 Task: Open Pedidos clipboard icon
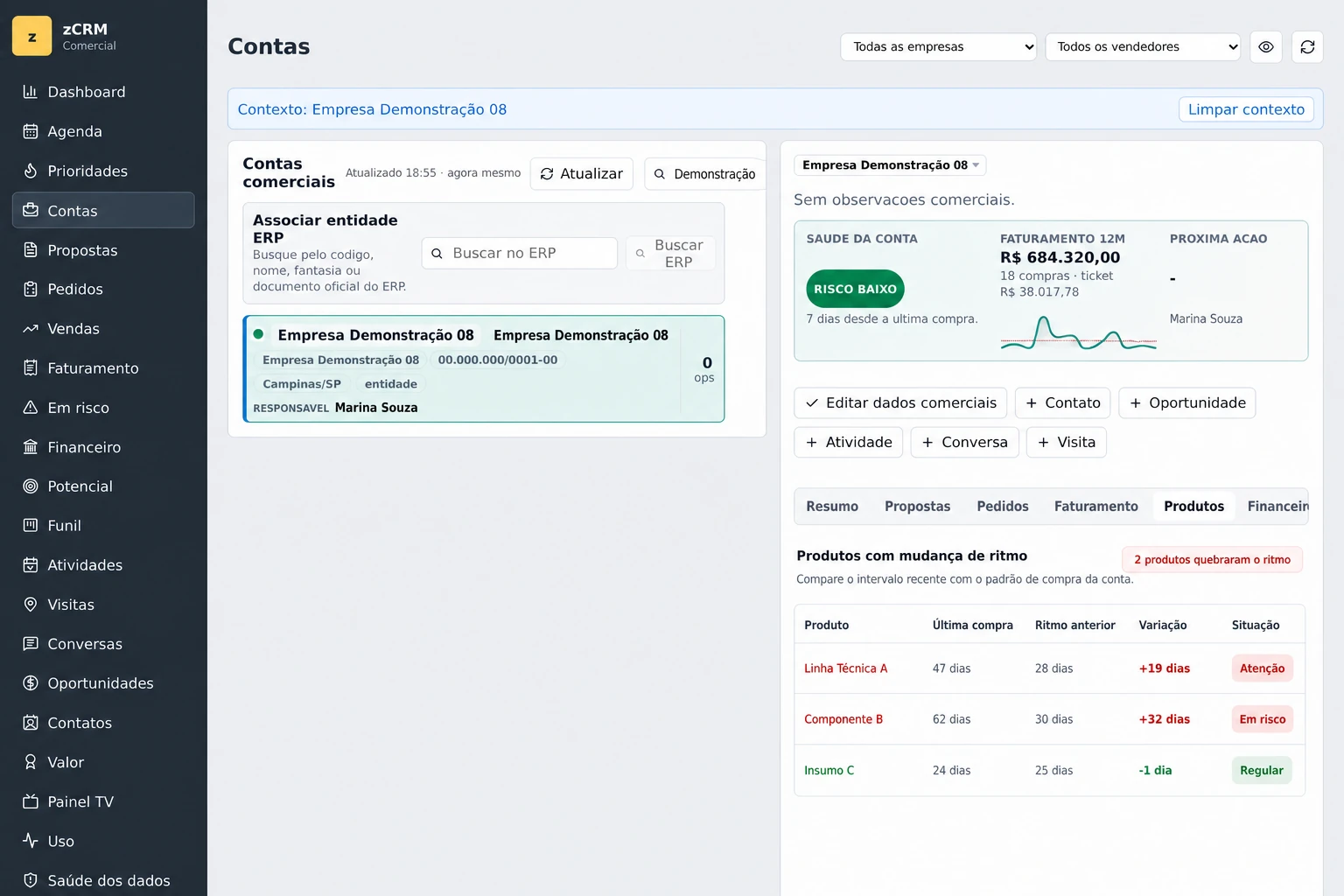coord(31,289)
